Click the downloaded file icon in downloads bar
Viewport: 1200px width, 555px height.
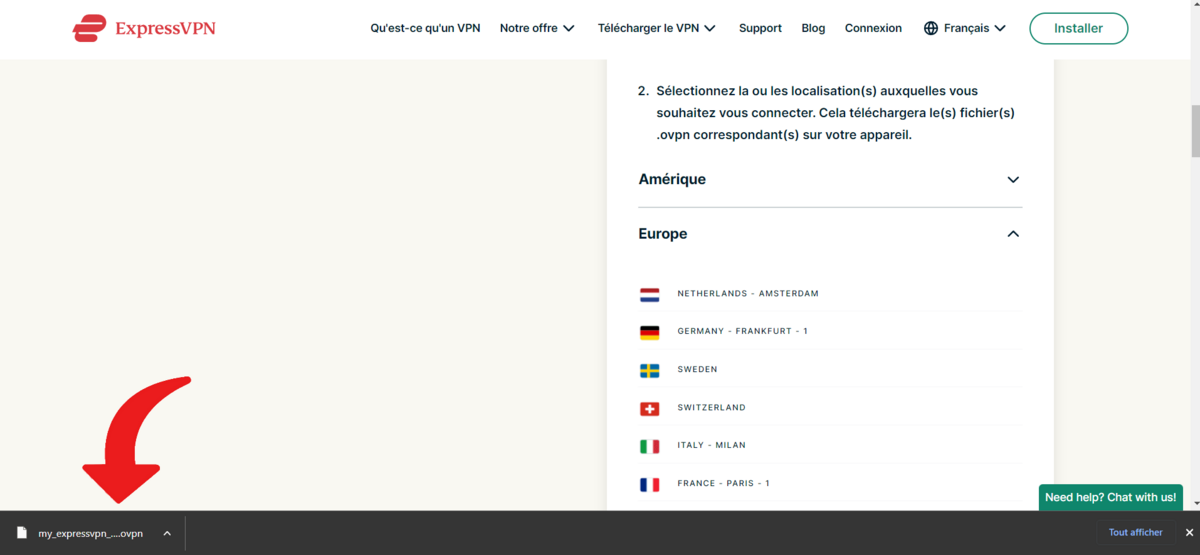pos(21,533)
